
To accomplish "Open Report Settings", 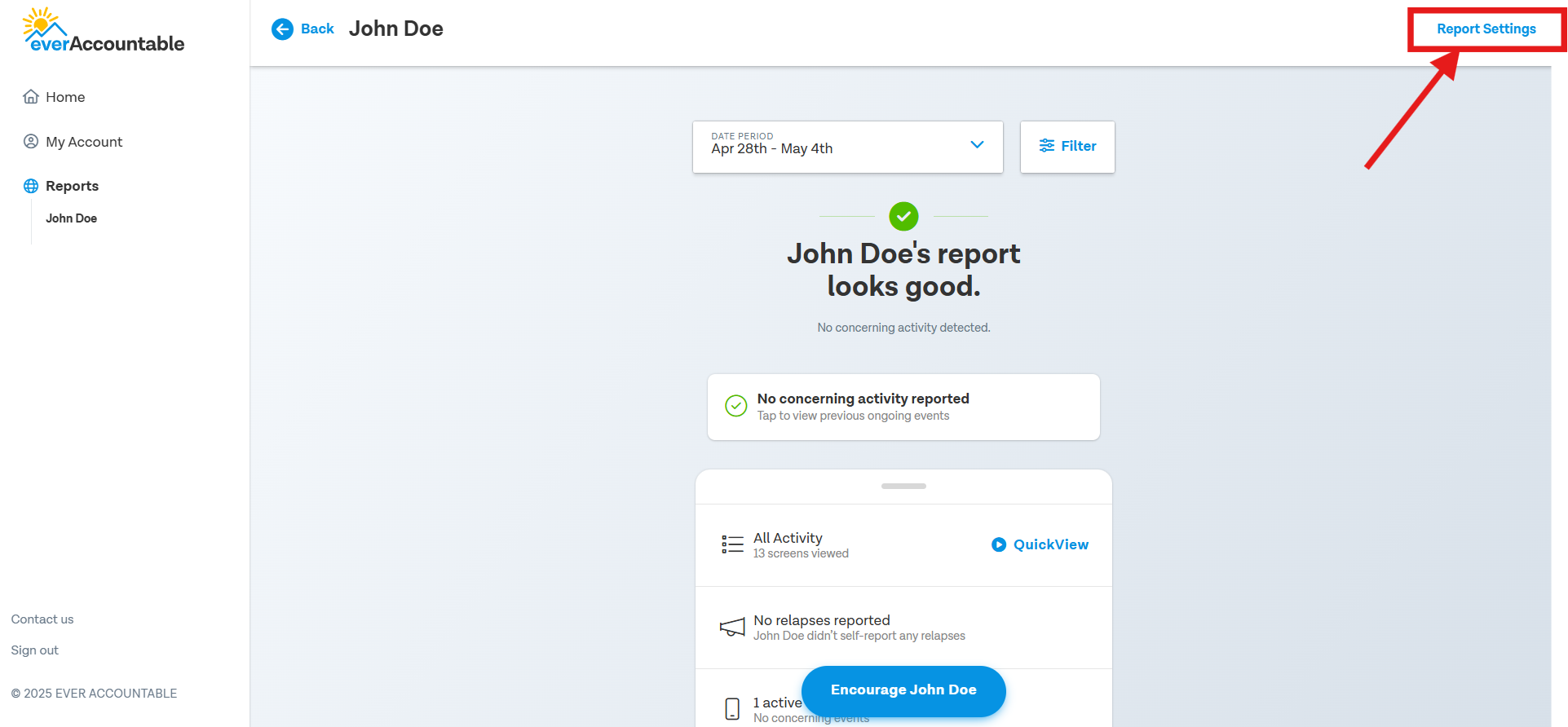I will 1486,29.
